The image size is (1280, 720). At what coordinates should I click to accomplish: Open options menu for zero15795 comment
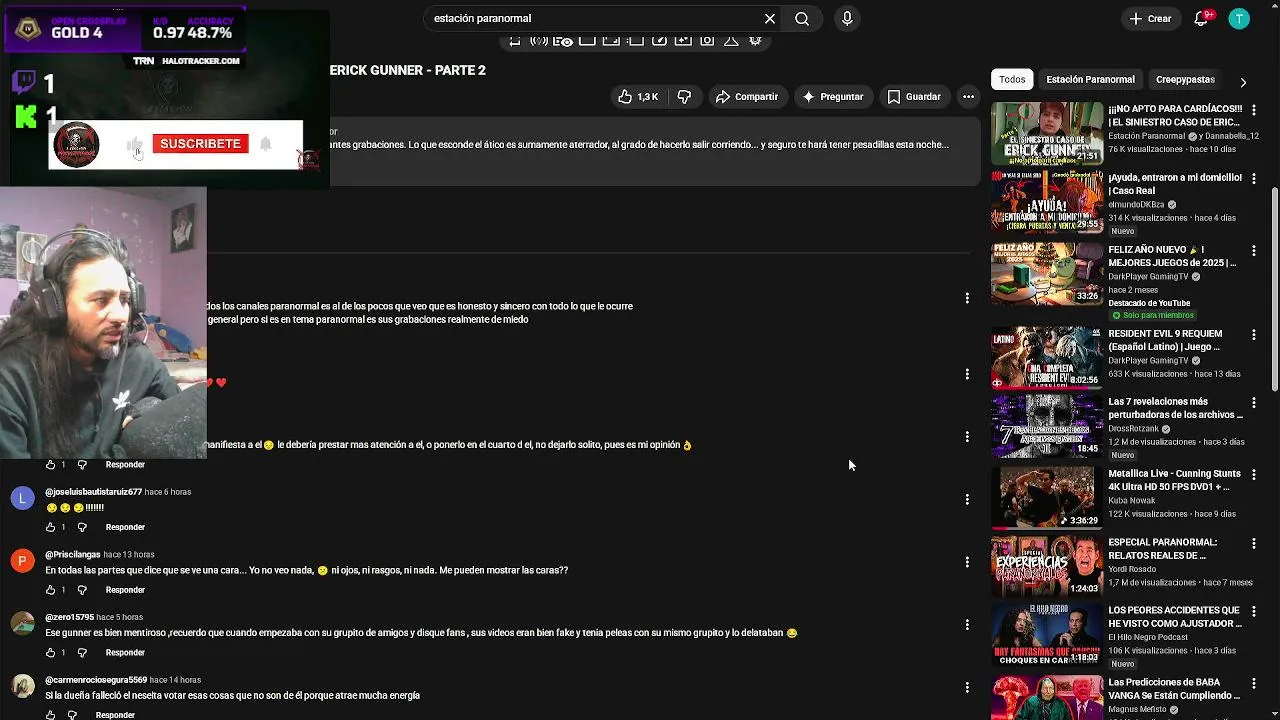coord(967,624)
